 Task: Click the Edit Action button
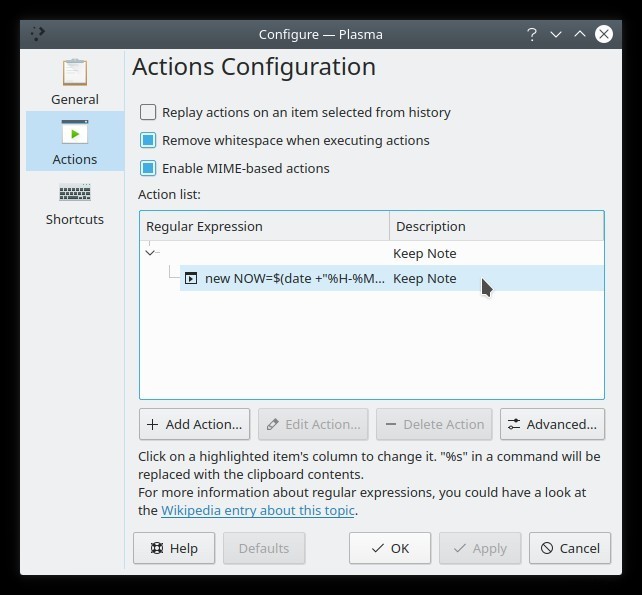(313, 424)
